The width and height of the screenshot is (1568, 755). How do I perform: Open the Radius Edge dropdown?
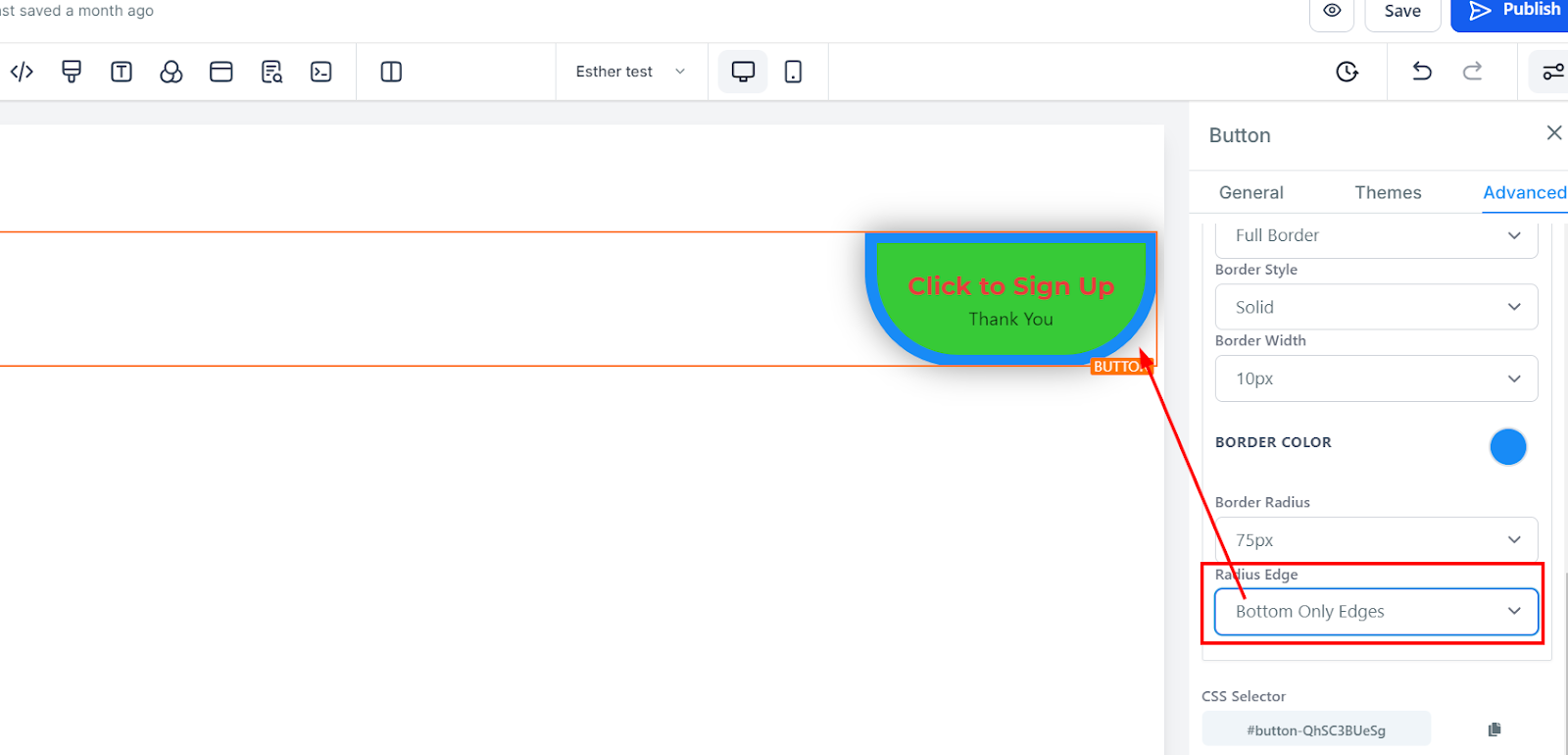(x=1376, y=612)
